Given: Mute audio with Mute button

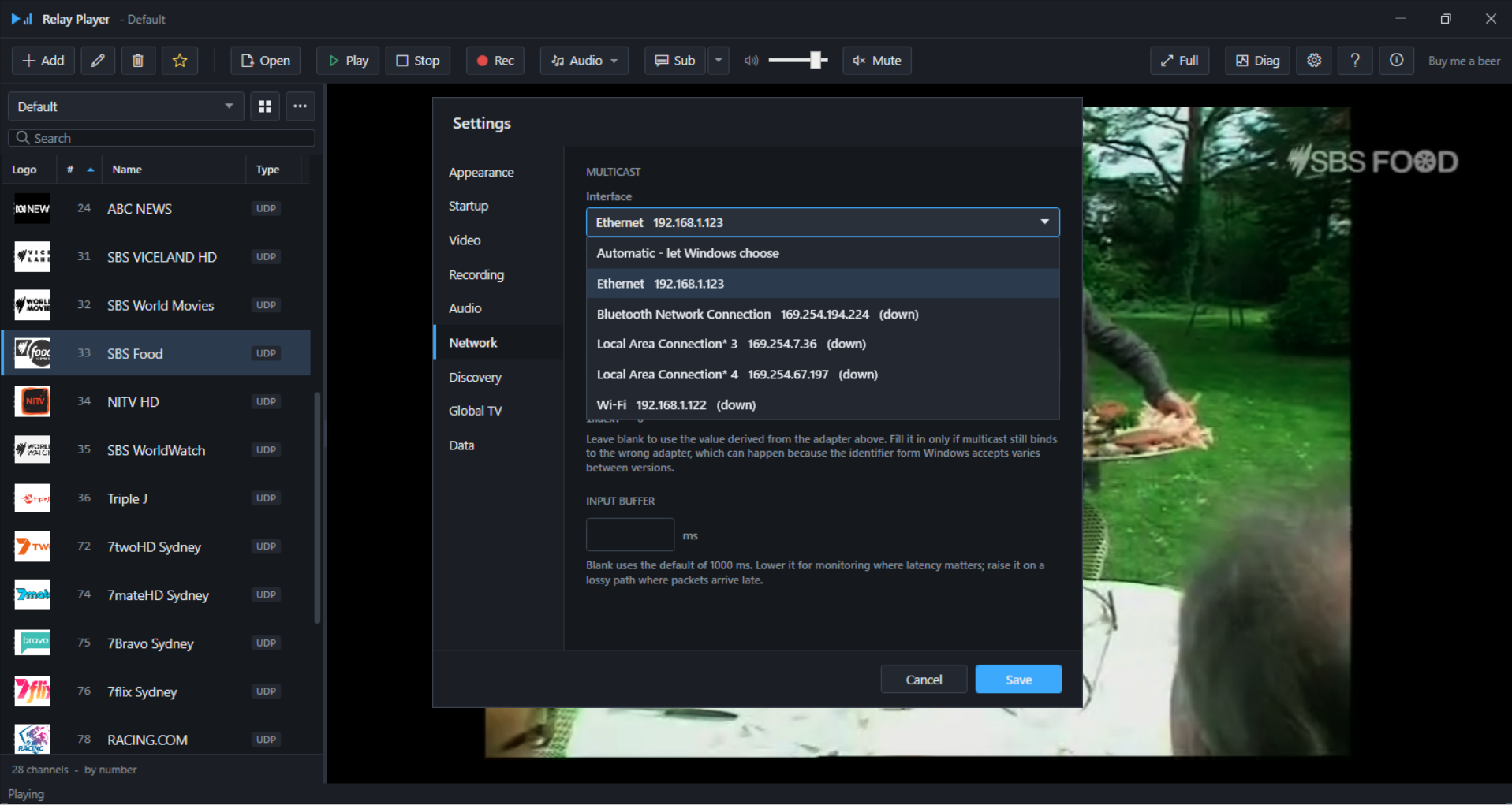Looking at the screenshot, I should click(877, 61).
